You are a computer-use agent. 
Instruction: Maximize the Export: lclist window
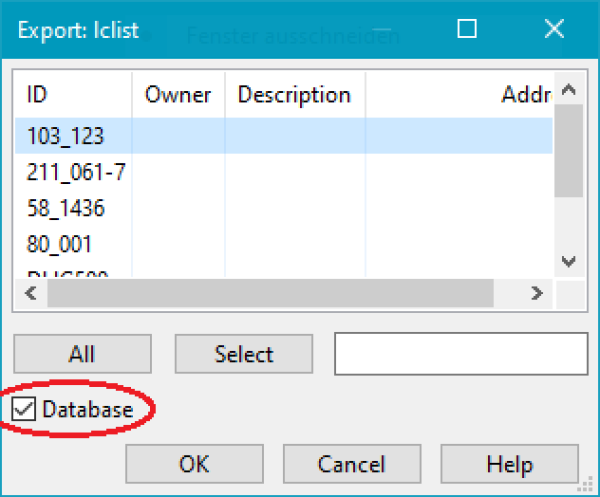pyautogui.click(x=466, y=29)
